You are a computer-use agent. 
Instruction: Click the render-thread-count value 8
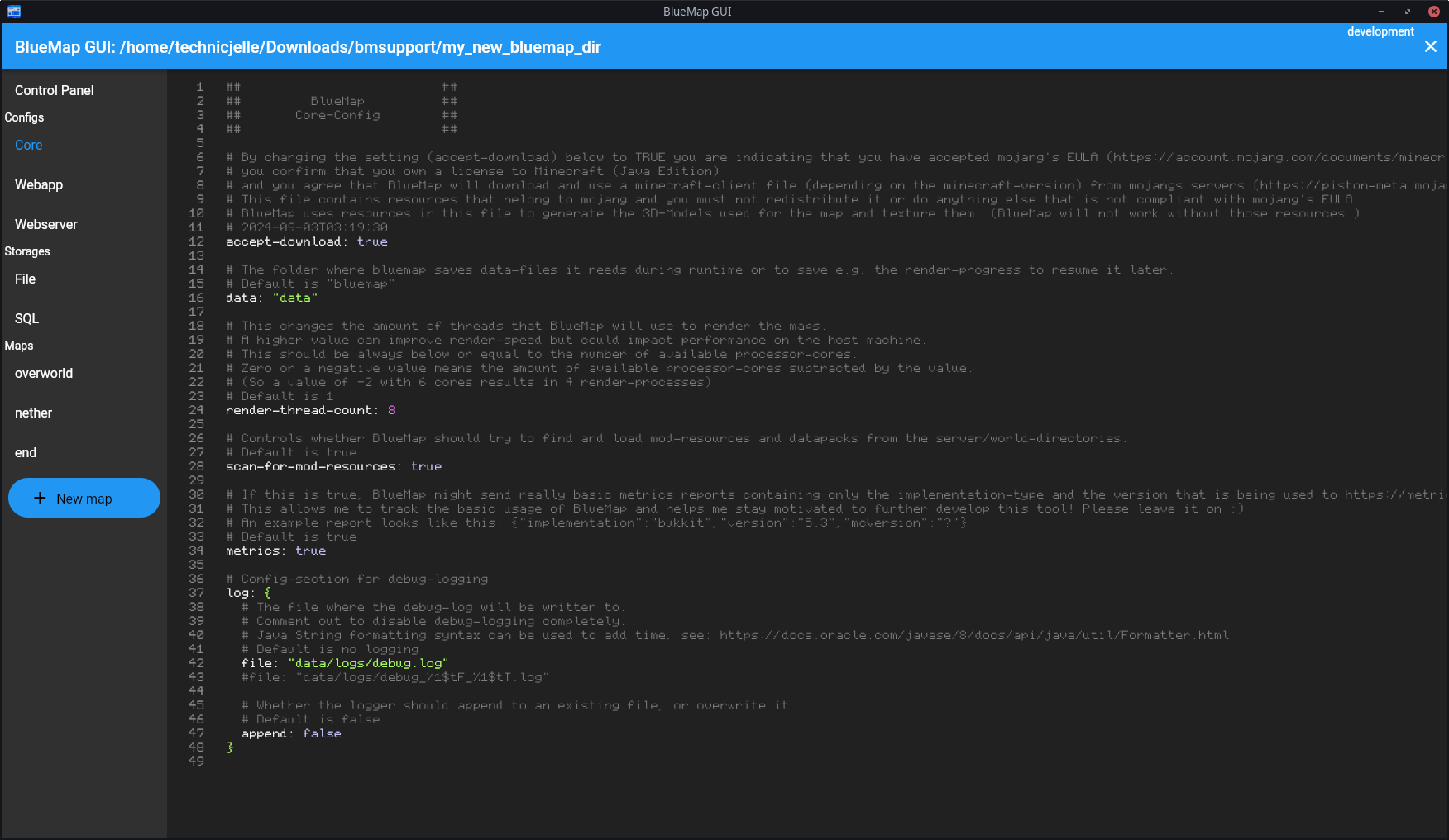point(391,410)
